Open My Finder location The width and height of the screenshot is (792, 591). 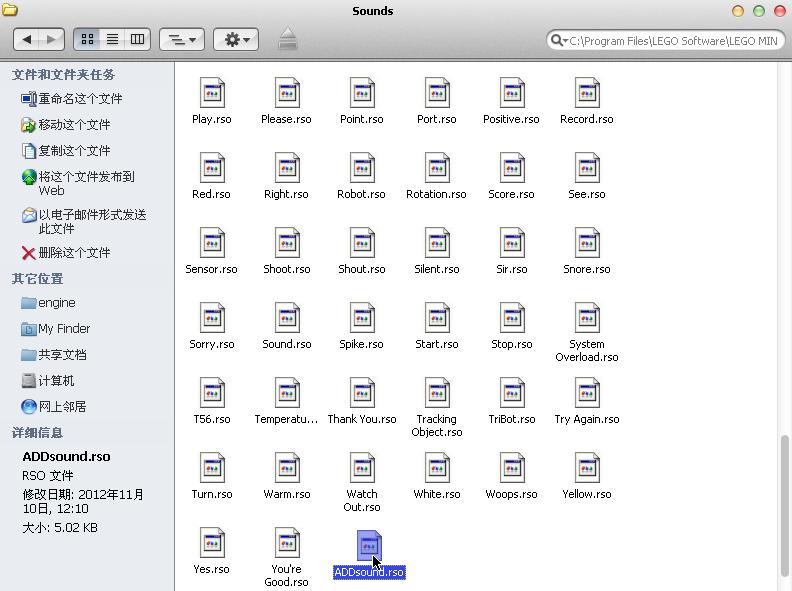point(56,329)
